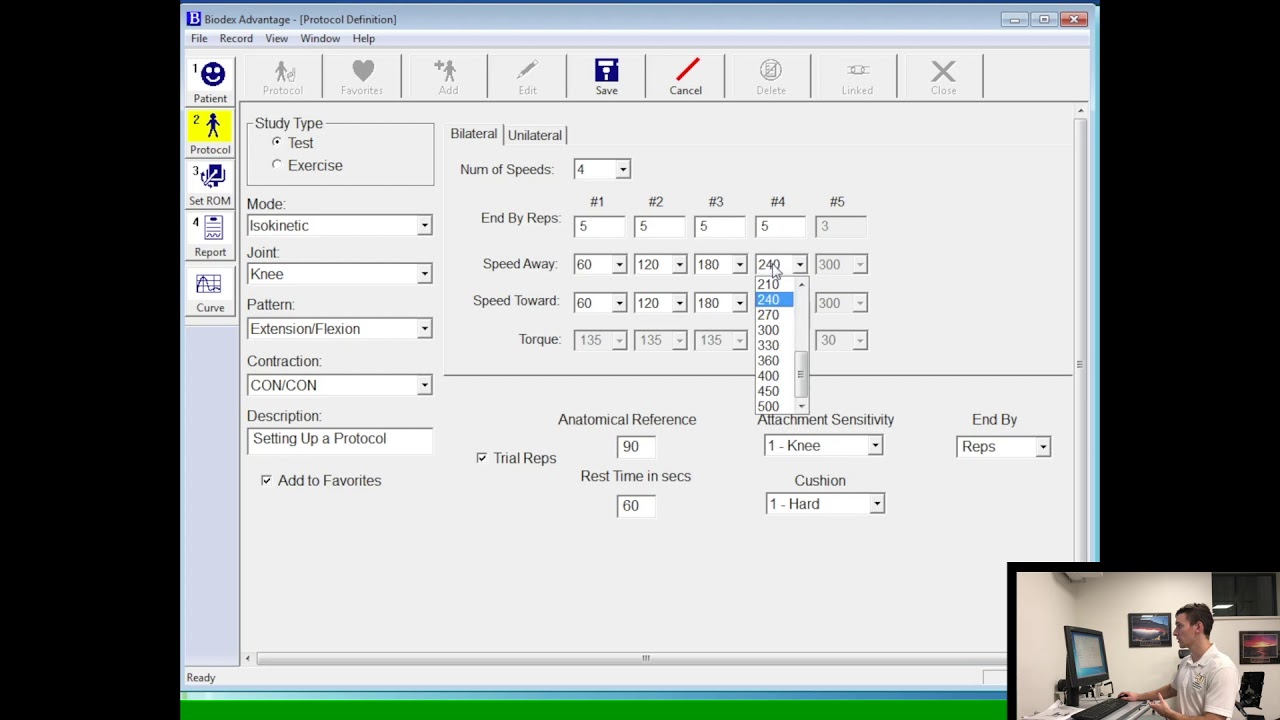
Task: Click the Description text field
Action: pyautogui.click(x=340, y=440)
